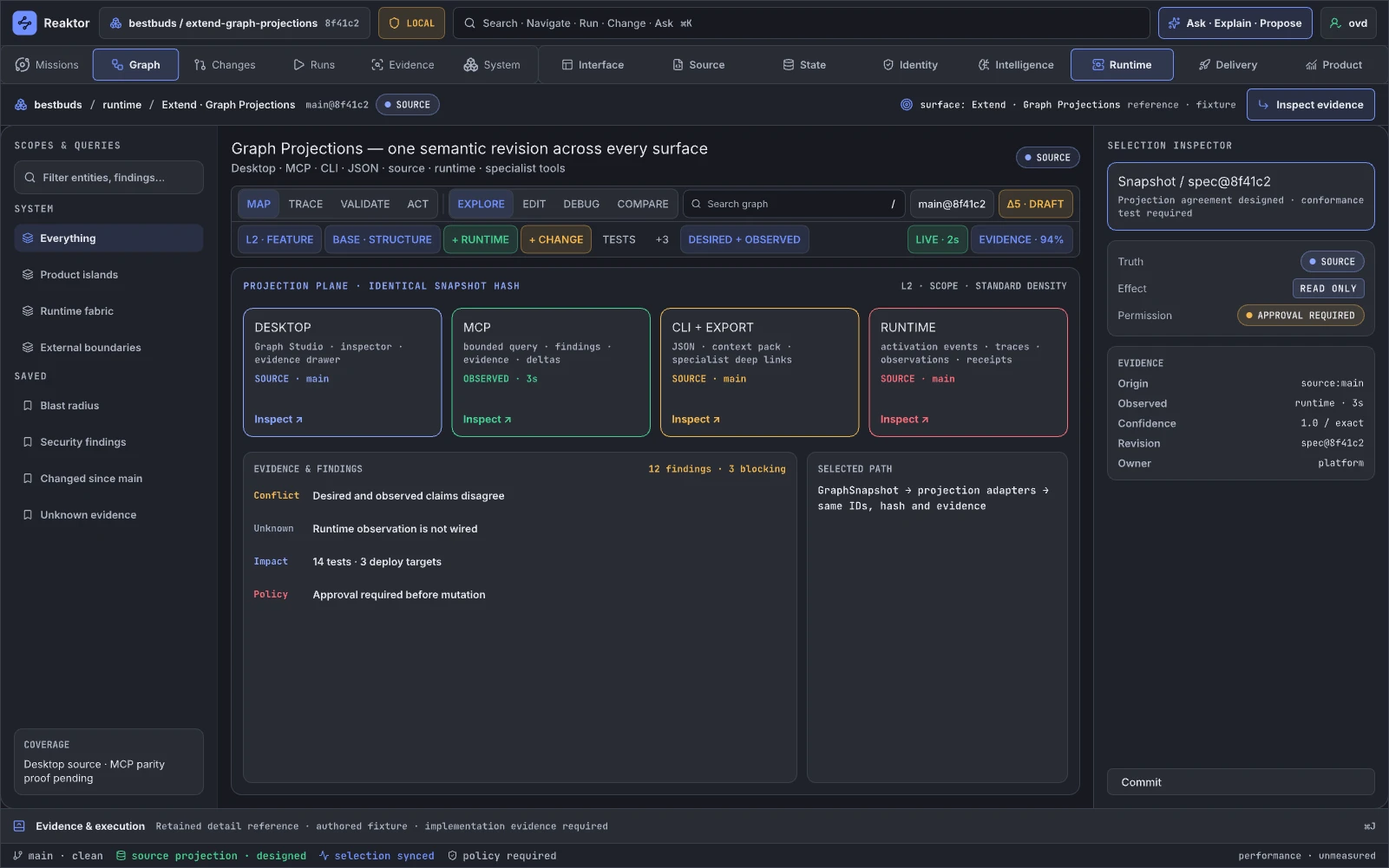
Task: Click the LIVE · 2s indicator
Action: point(937,240)
